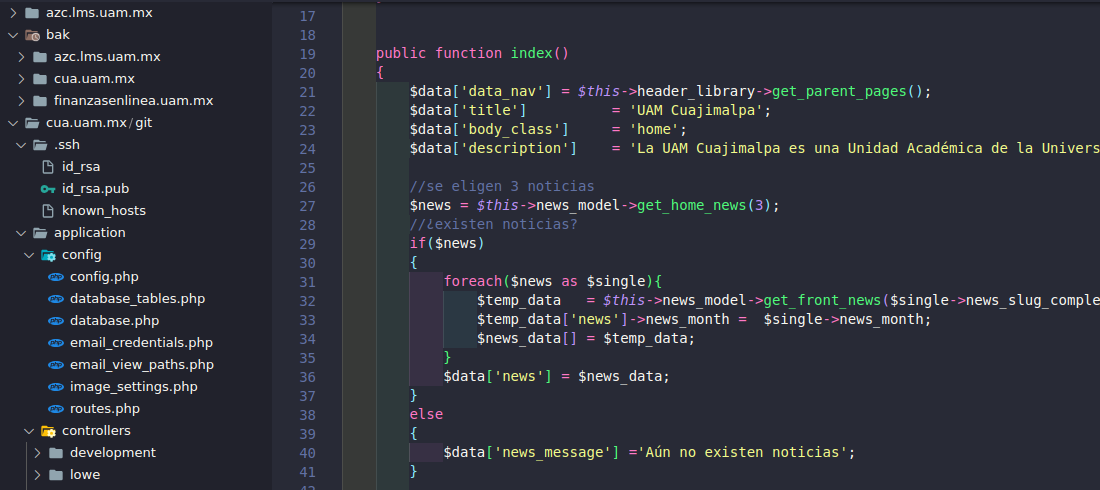
Task: Click the else keyword on line 38
Action: click(427, 414)
